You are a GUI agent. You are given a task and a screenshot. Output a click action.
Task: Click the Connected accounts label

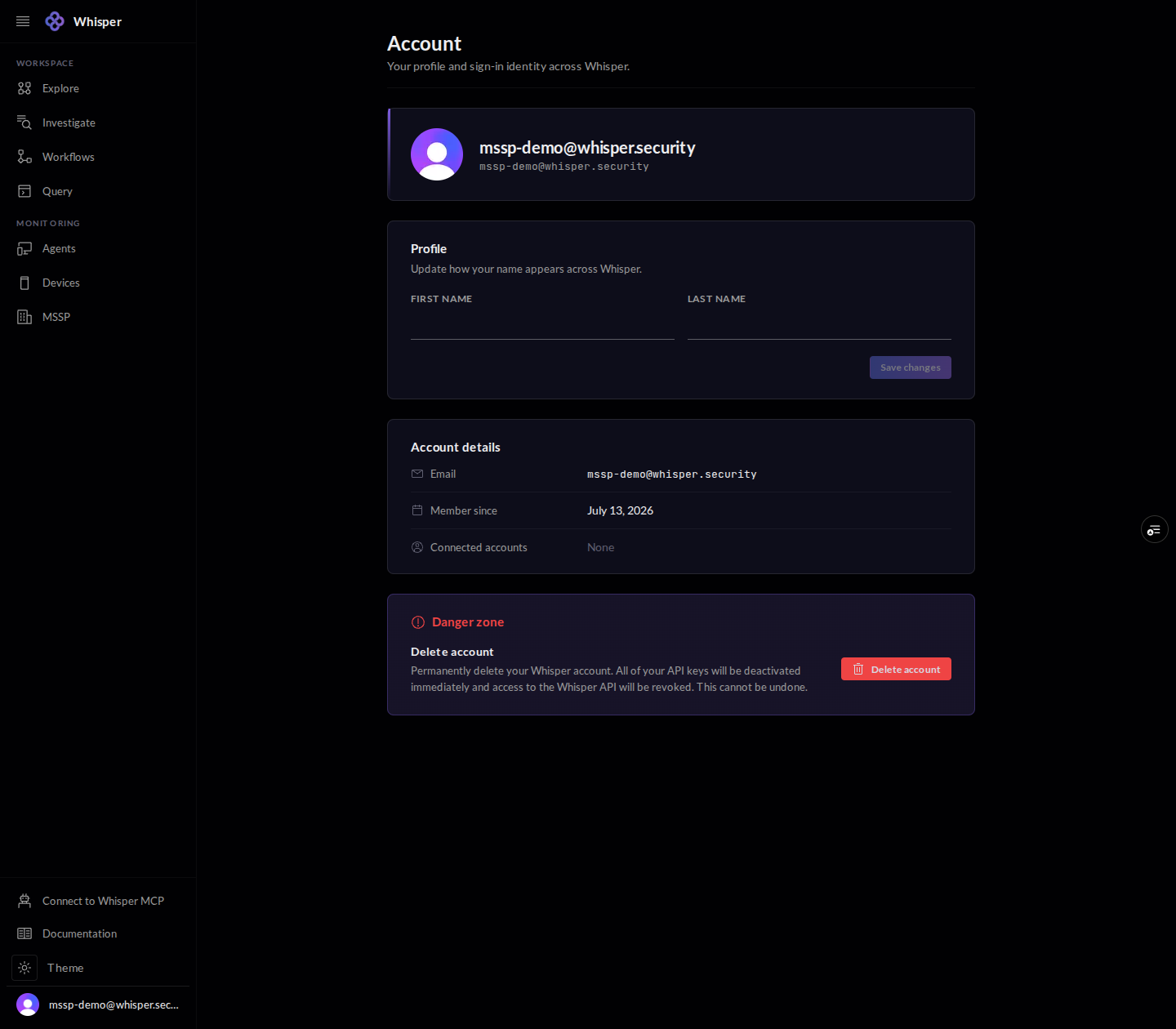[x=479, y=547]
